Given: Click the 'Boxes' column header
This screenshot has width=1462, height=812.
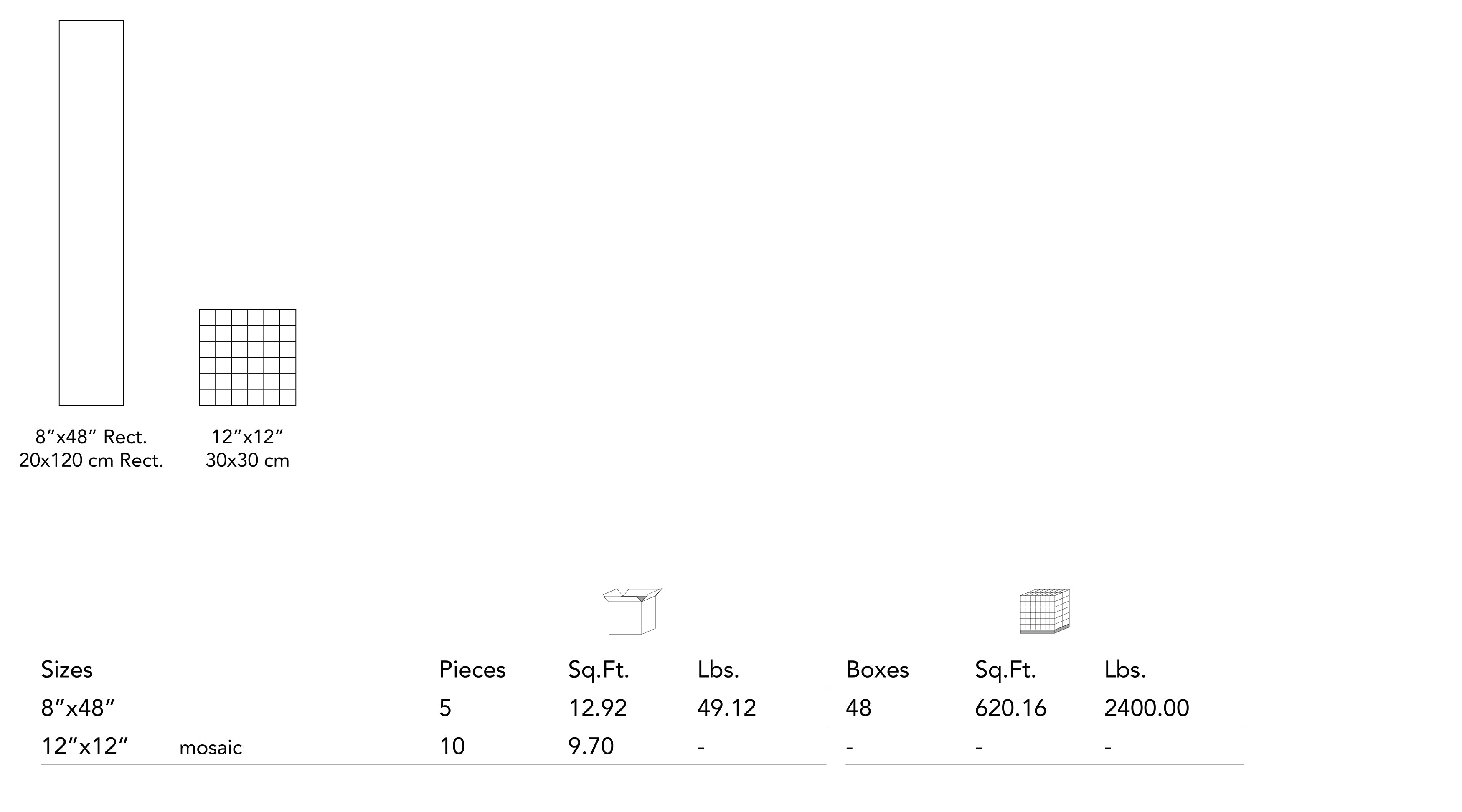Looking at the screenshot, I should click(x=878, y=670).
